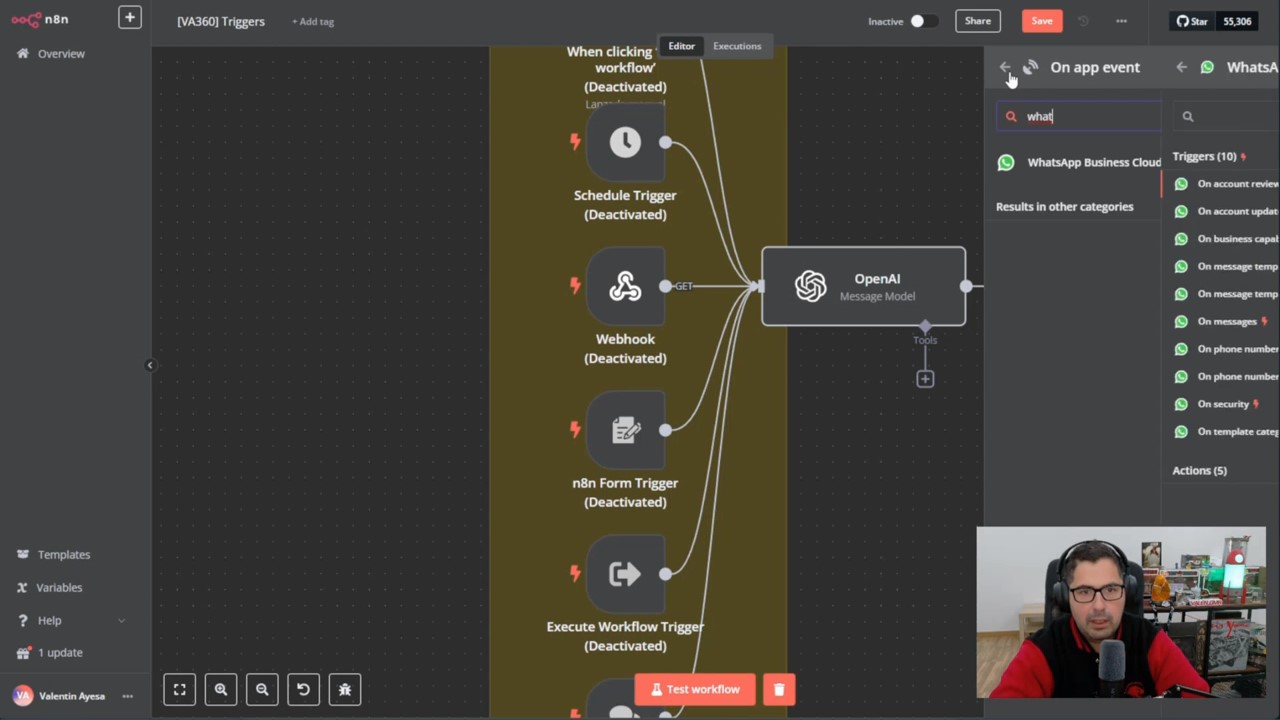Click the plus under OpenAI Tools
This screenshot has height=720, width=1280.
point(925,379)
